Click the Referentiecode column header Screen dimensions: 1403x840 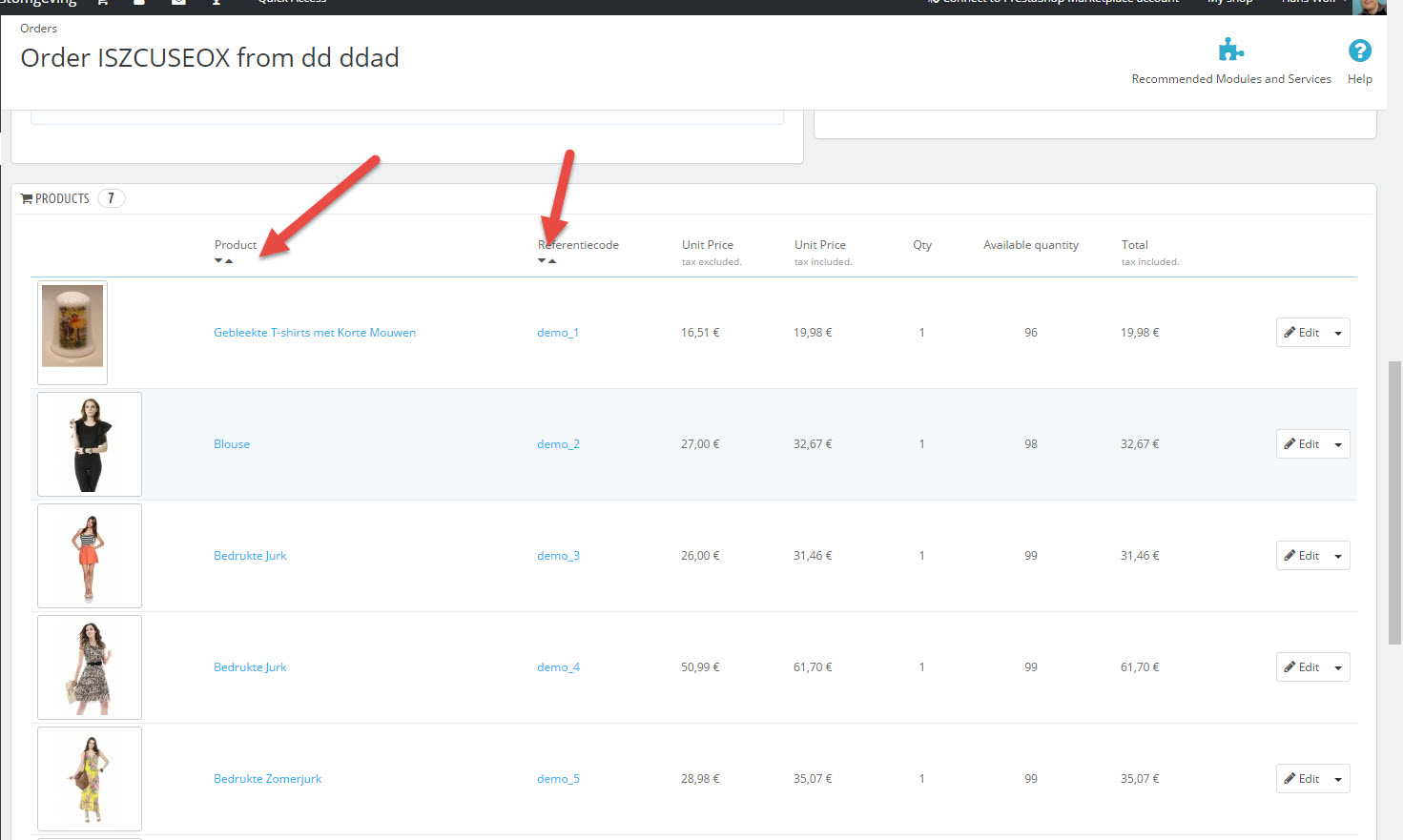click(578, 245)
